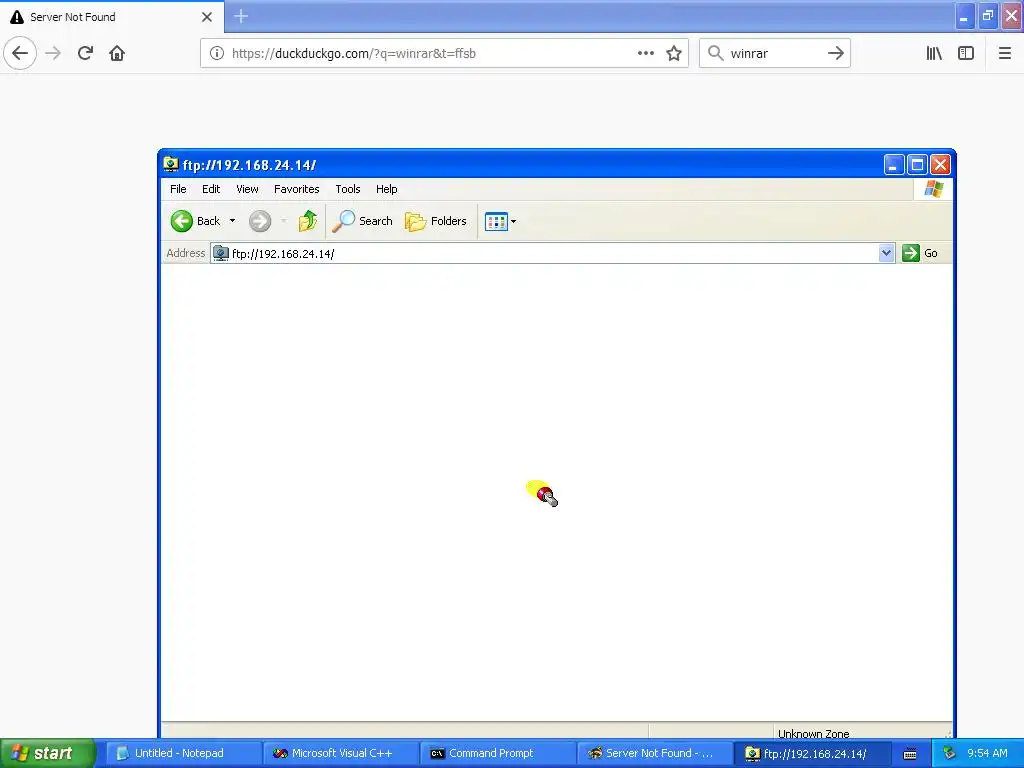Open the Views button dropdown
1024x768 pixels.
coord(501,221)
